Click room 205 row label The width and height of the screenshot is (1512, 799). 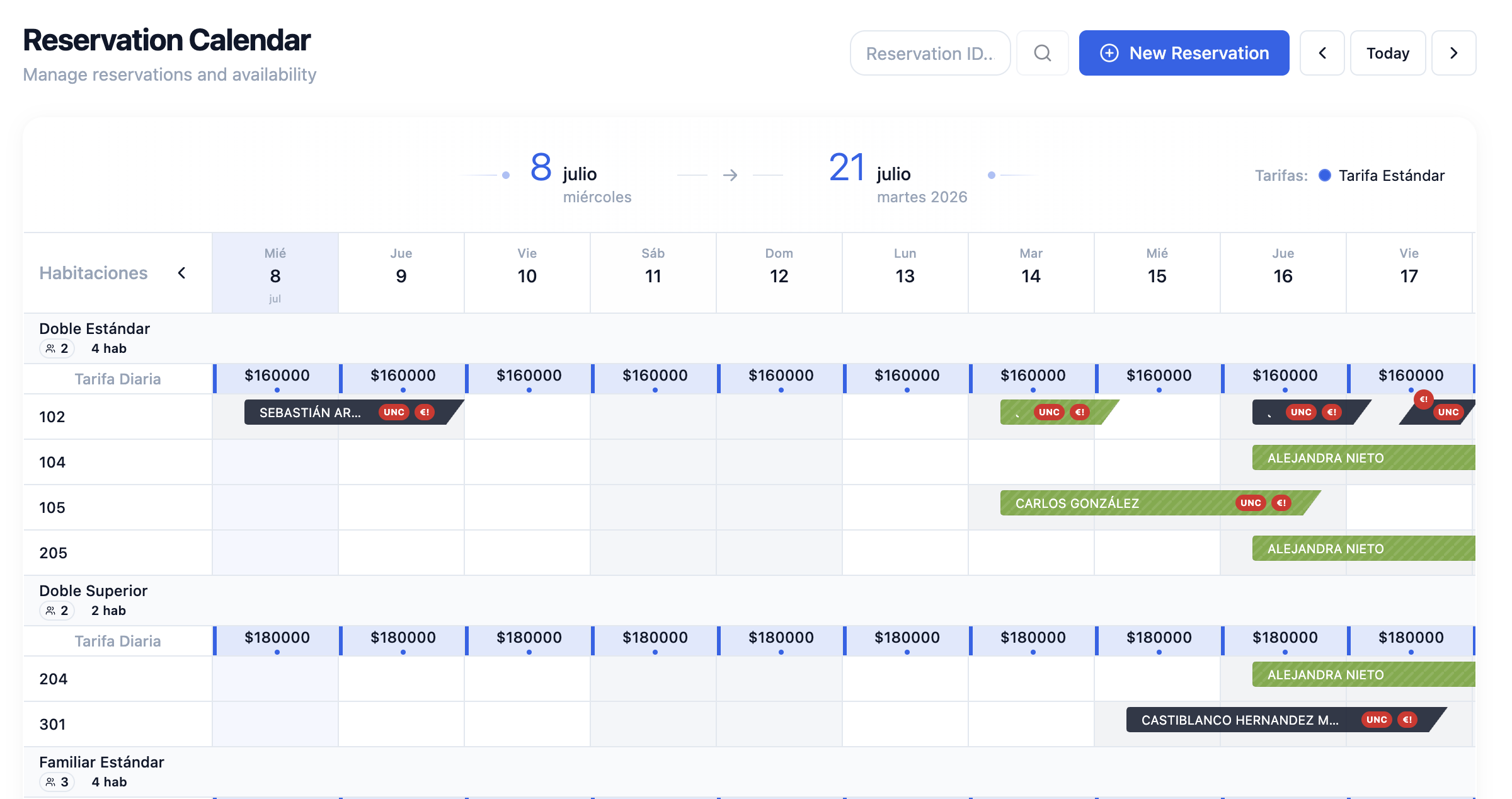click(x=53, y=553)
